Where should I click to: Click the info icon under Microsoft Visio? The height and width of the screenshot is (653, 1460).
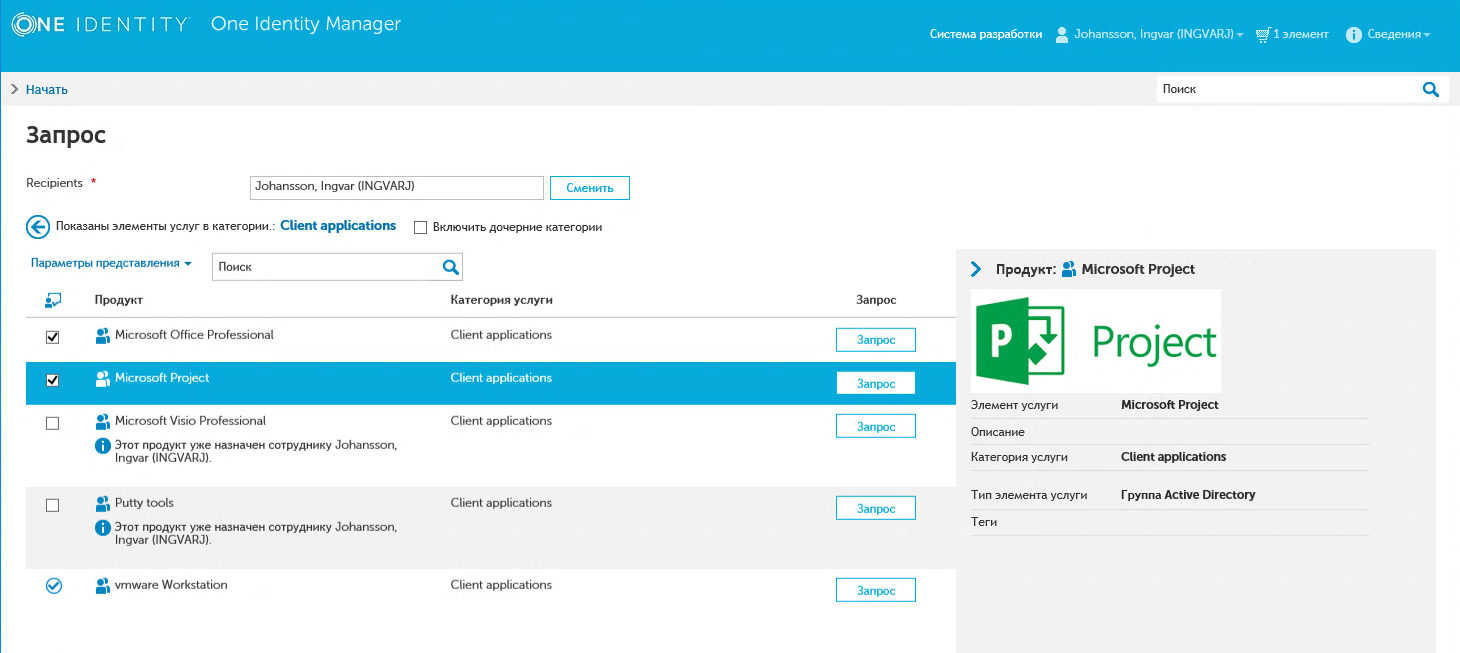[102, 446]
